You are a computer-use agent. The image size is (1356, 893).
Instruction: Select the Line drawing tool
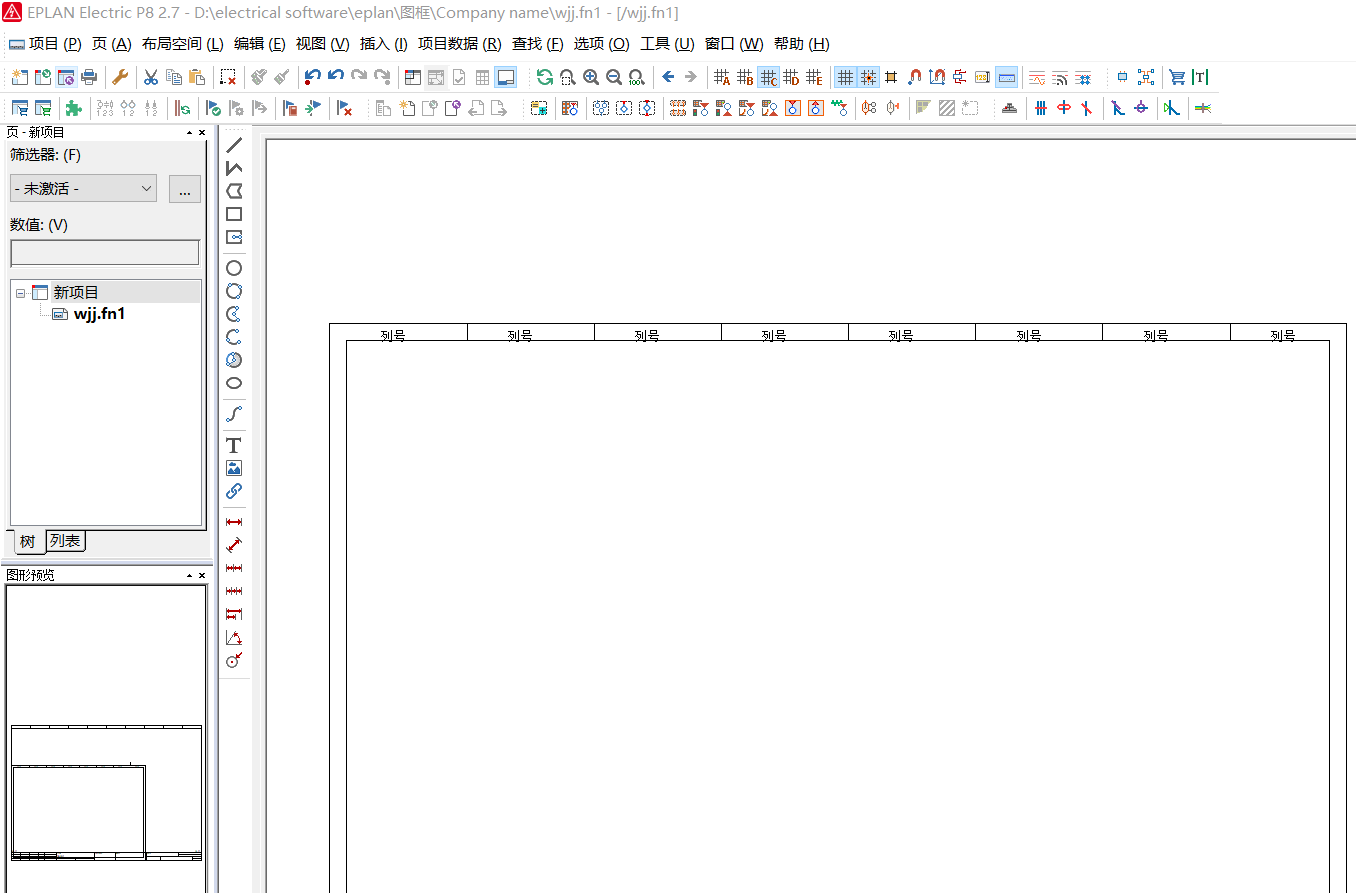coord(234,145)
